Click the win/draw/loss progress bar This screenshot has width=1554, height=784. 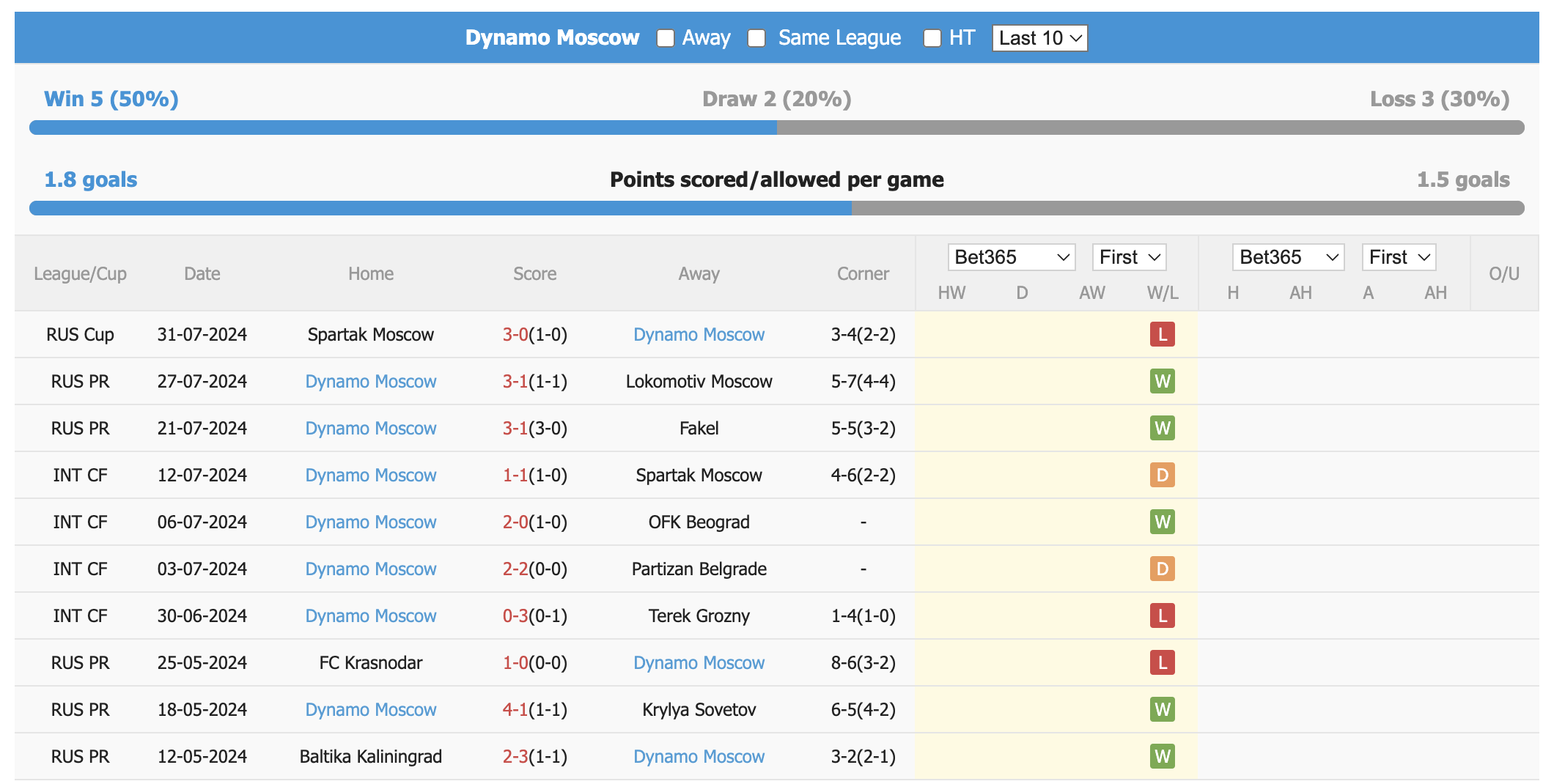(x=777, y=127)
